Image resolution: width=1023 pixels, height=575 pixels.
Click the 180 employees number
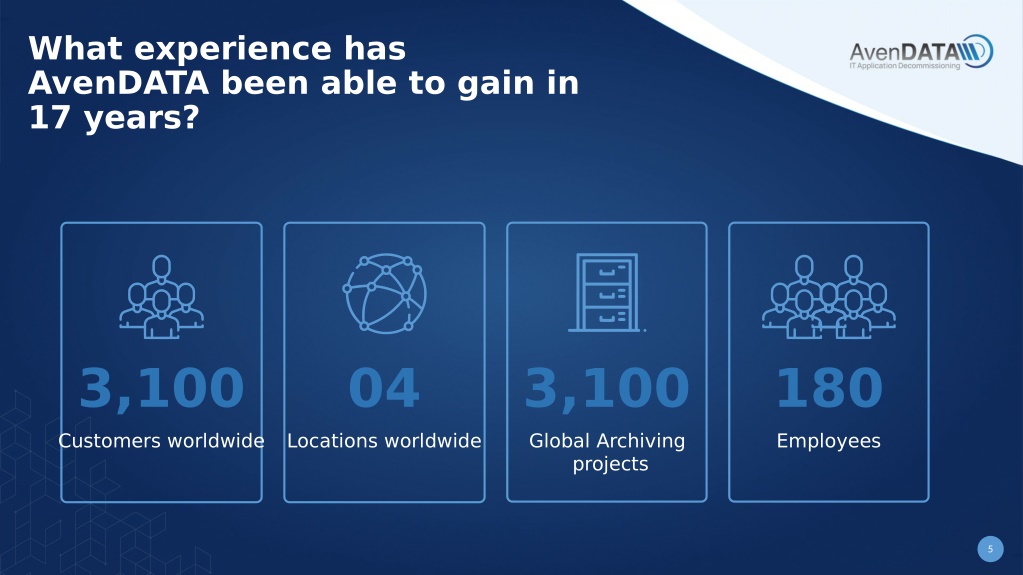829,388
